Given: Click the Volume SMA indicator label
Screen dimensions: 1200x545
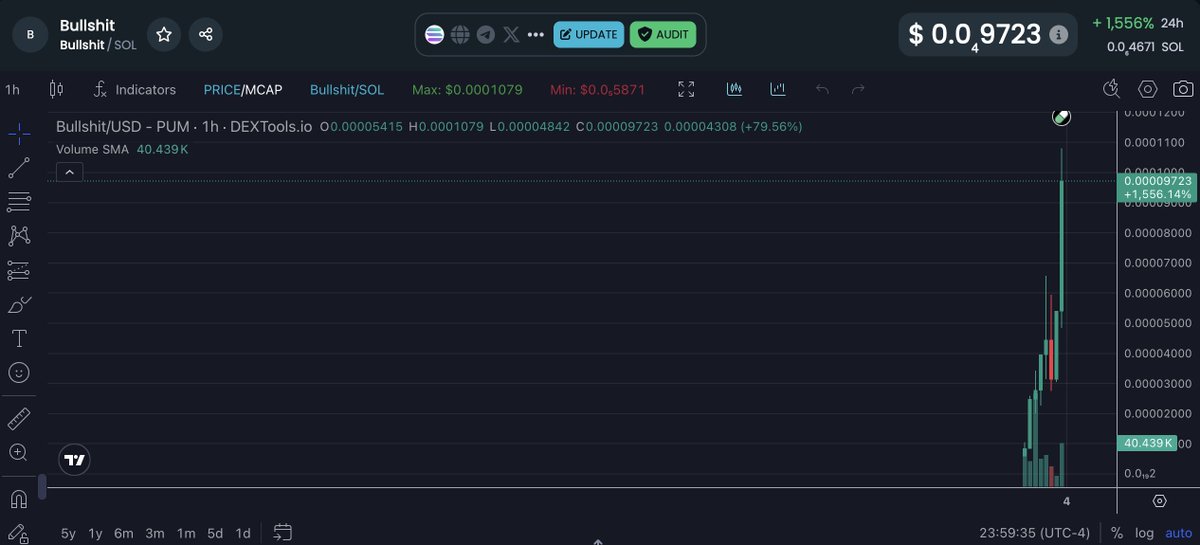Looking at the screenshot, I should [x=94, y=149].
